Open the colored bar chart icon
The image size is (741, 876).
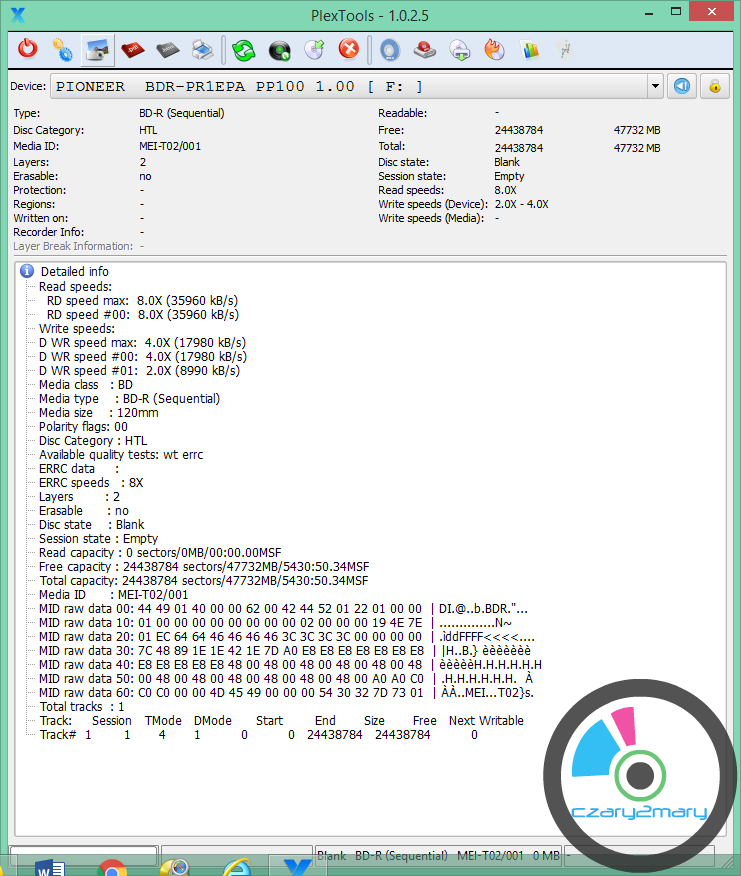coord(530,48)
